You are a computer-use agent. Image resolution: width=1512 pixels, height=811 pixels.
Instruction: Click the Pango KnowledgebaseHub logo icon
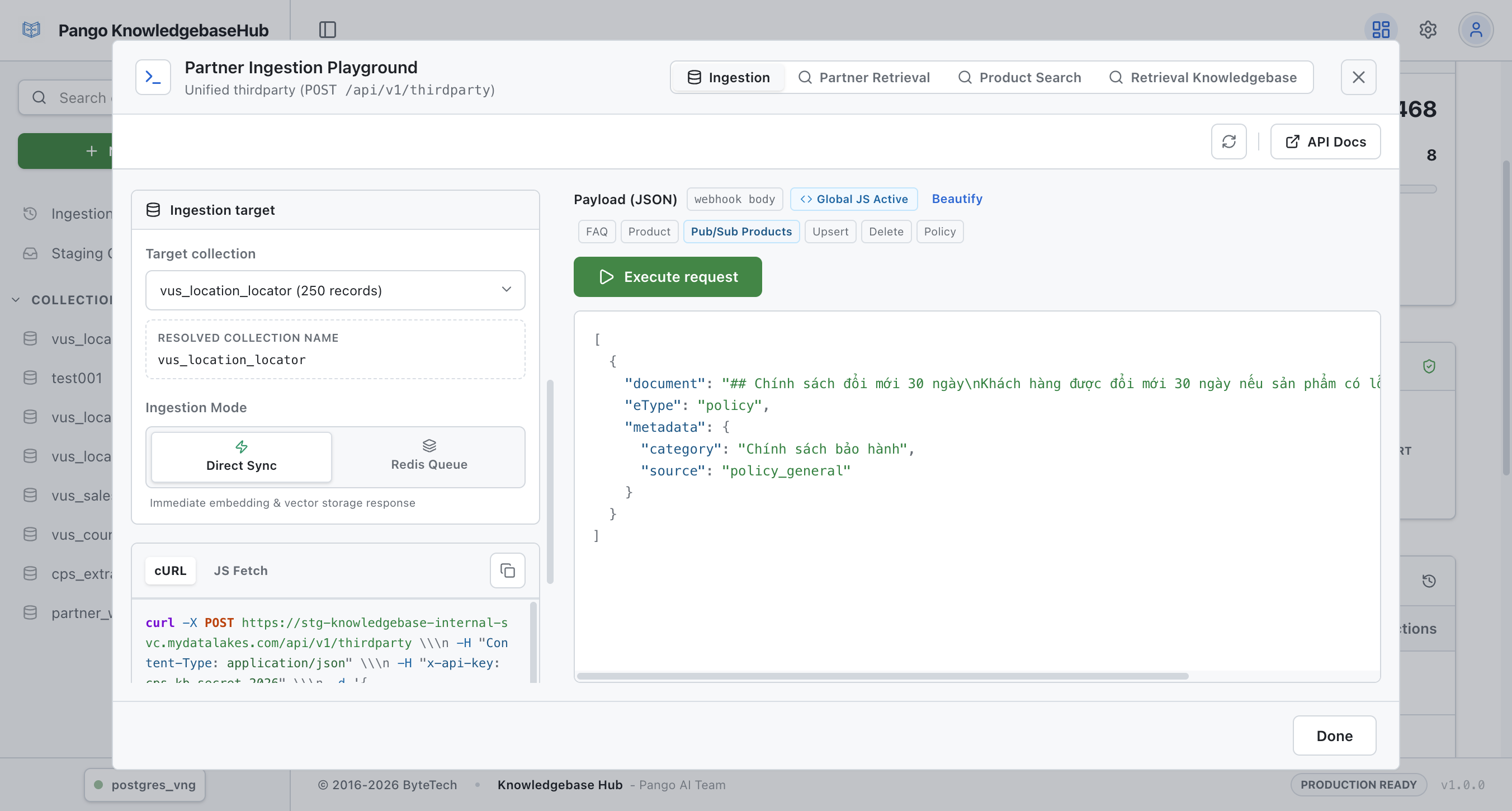(x=31, y=29)
